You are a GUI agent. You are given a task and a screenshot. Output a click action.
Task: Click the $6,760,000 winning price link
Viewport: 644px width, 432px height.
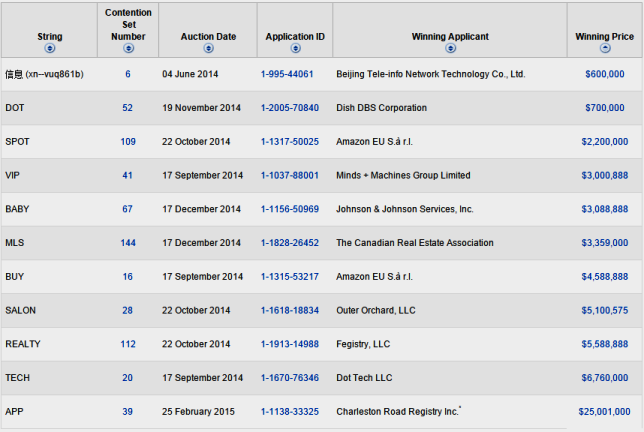[x=605, y=378]
